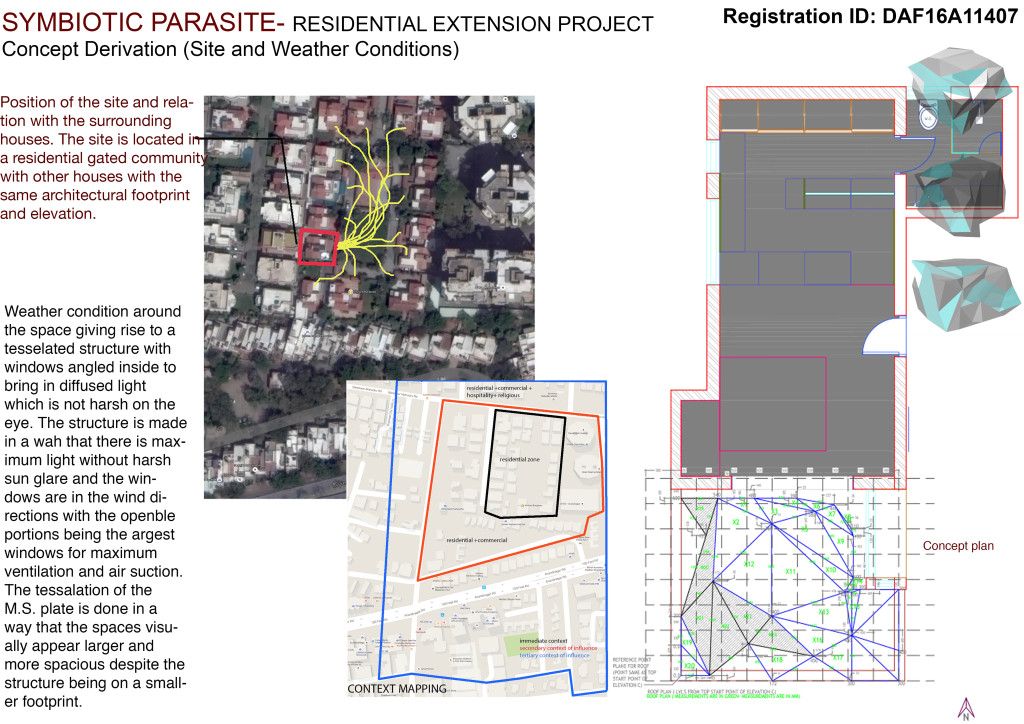This screenshot has height=724, width=1024.
Task: Click 'residential zone' map label
Action: [x=520, y=459]
